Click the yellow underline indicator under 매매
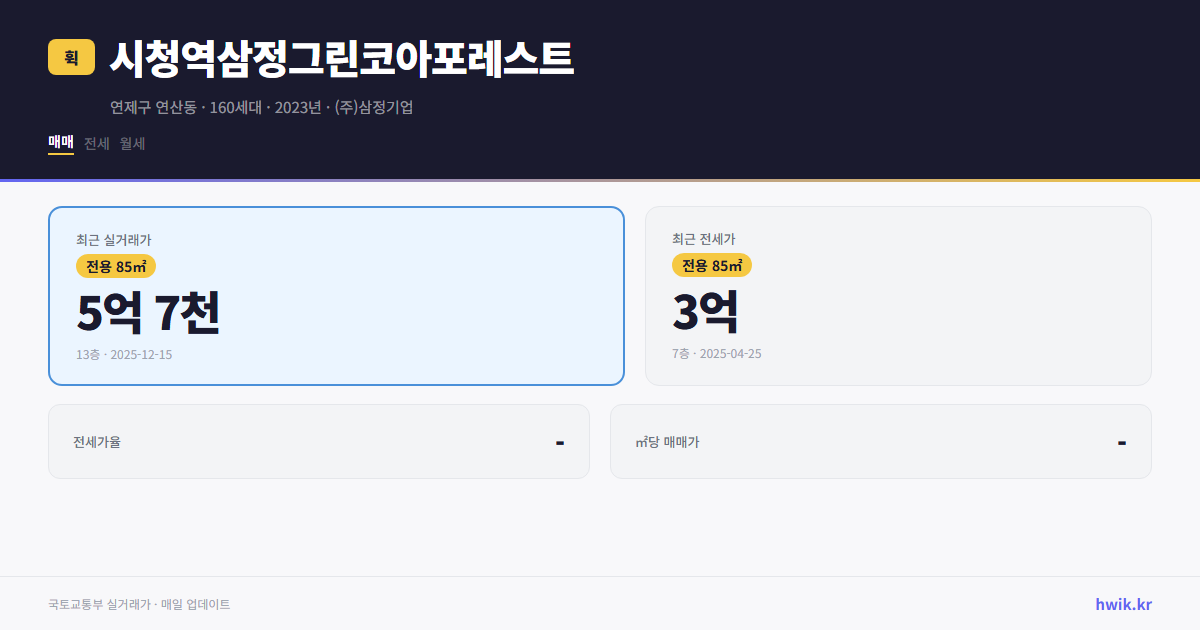The height and width of the screenshot is (630, 1200). tap(60, 156)
